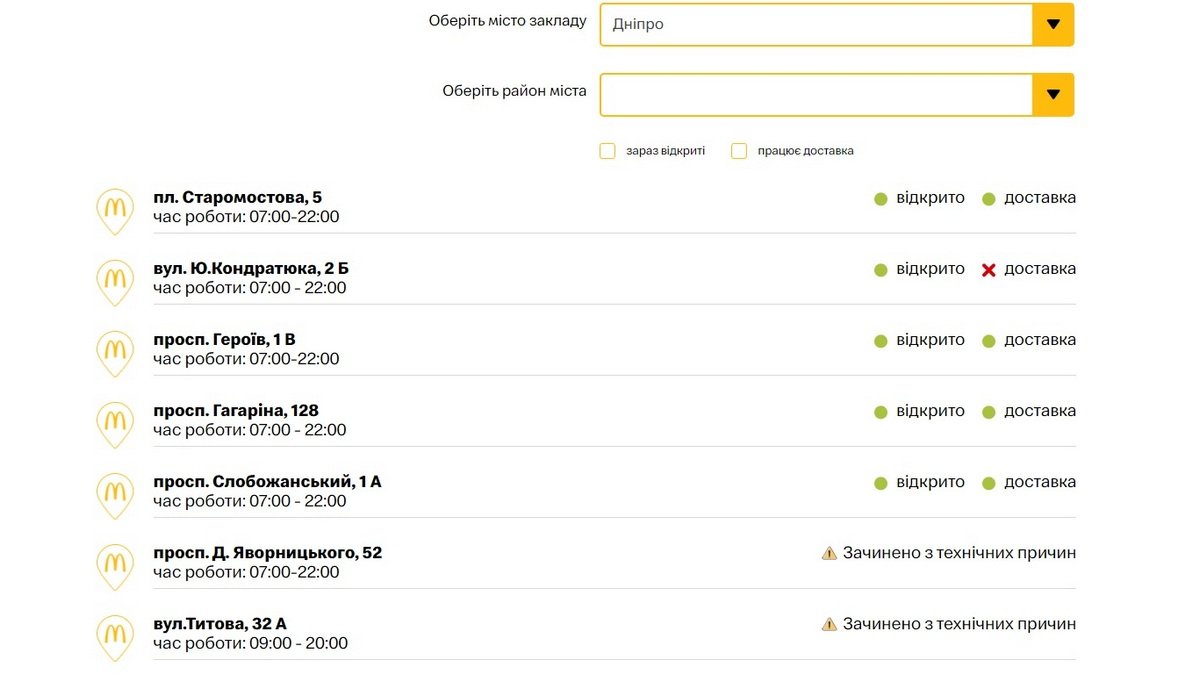Click the McDonald's pin for вул.Титова, 32 А

[x=115, y=637]
